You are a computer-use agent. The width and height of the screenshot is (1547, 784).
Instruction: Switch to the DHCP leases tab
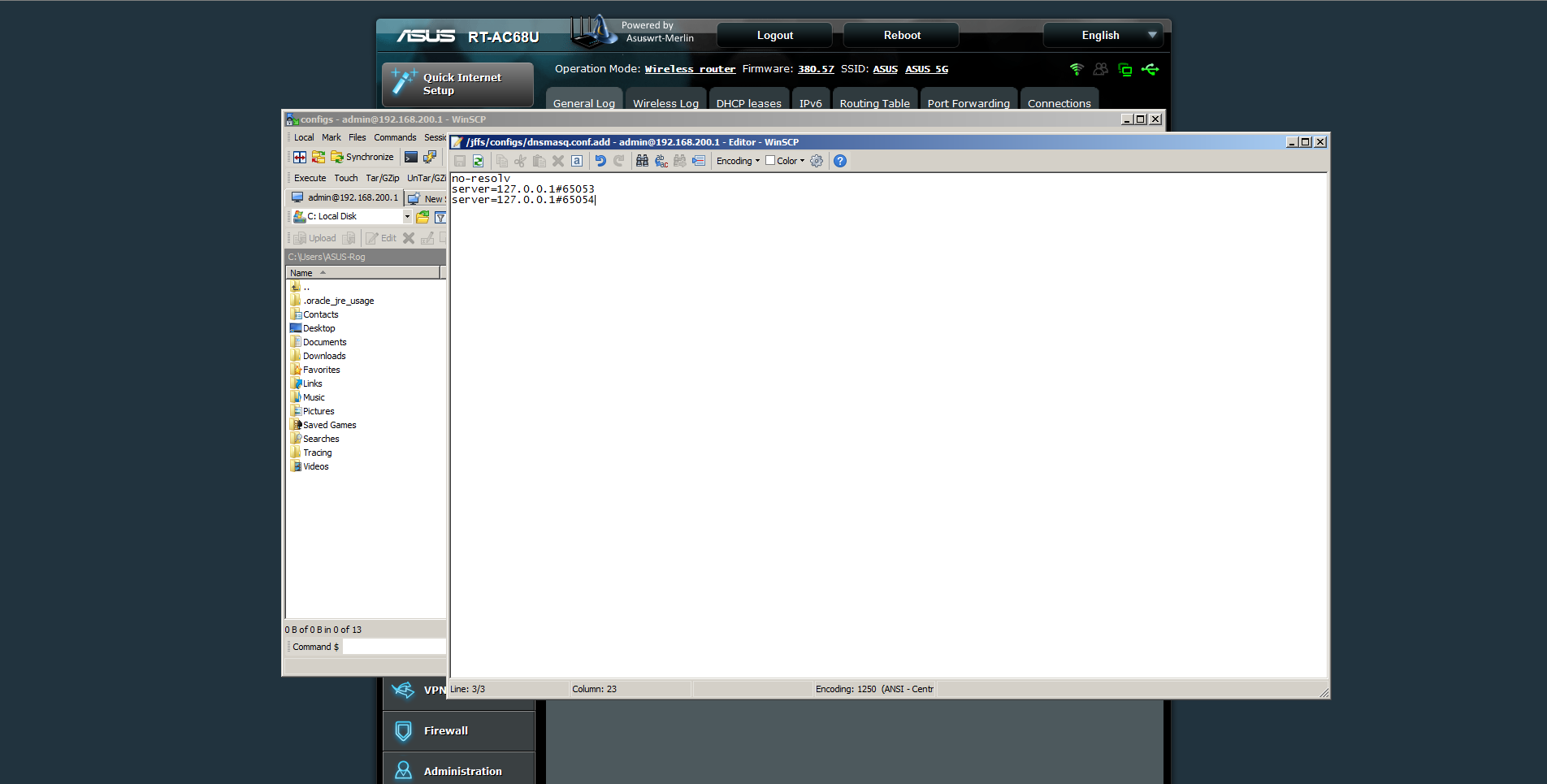pyautogui.click(x=749, y=101)
